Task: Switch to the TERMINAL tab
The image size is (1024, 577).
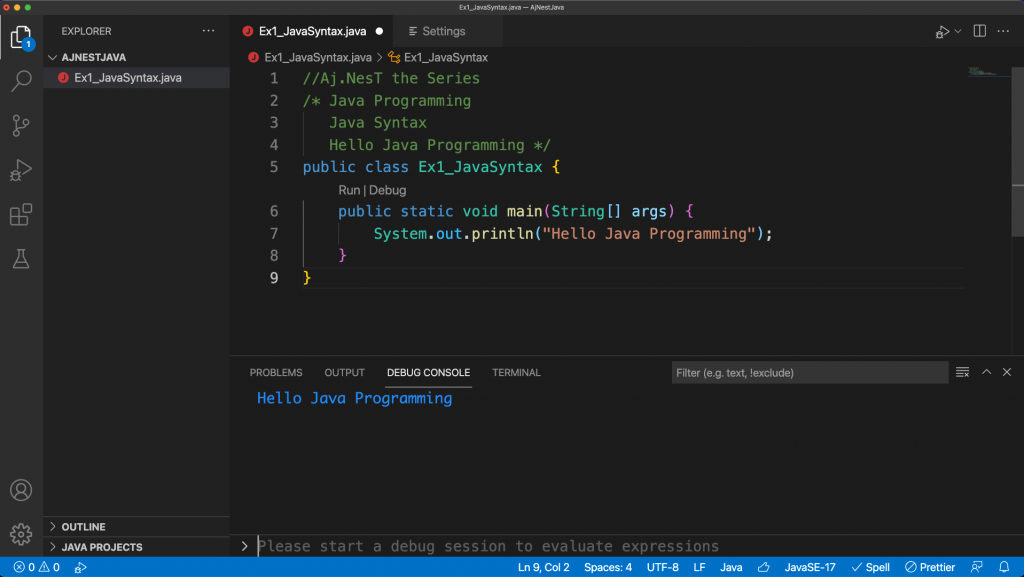Action: pos(516,373)
